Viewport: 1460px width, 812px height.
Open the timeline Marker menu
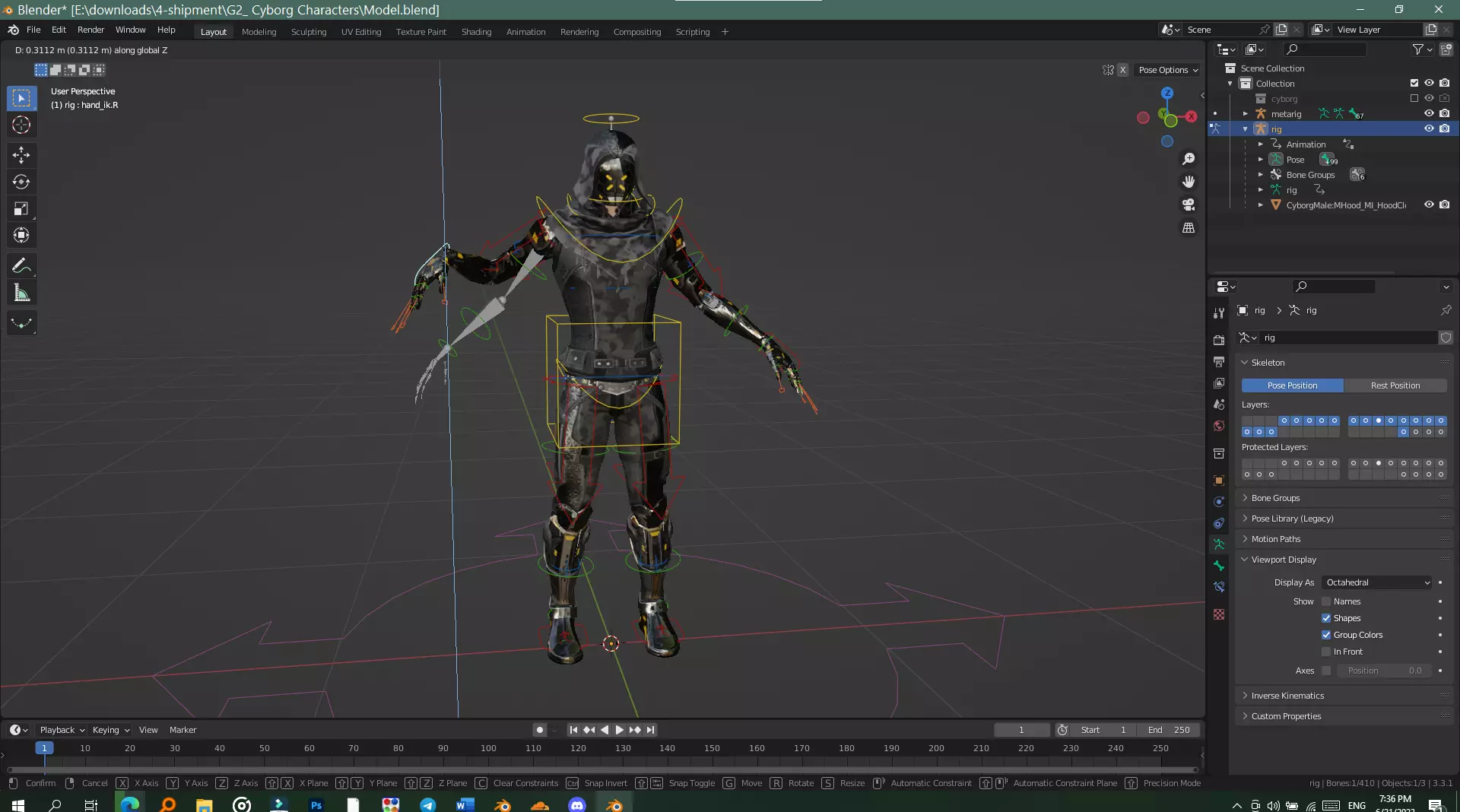click(182, 730)
